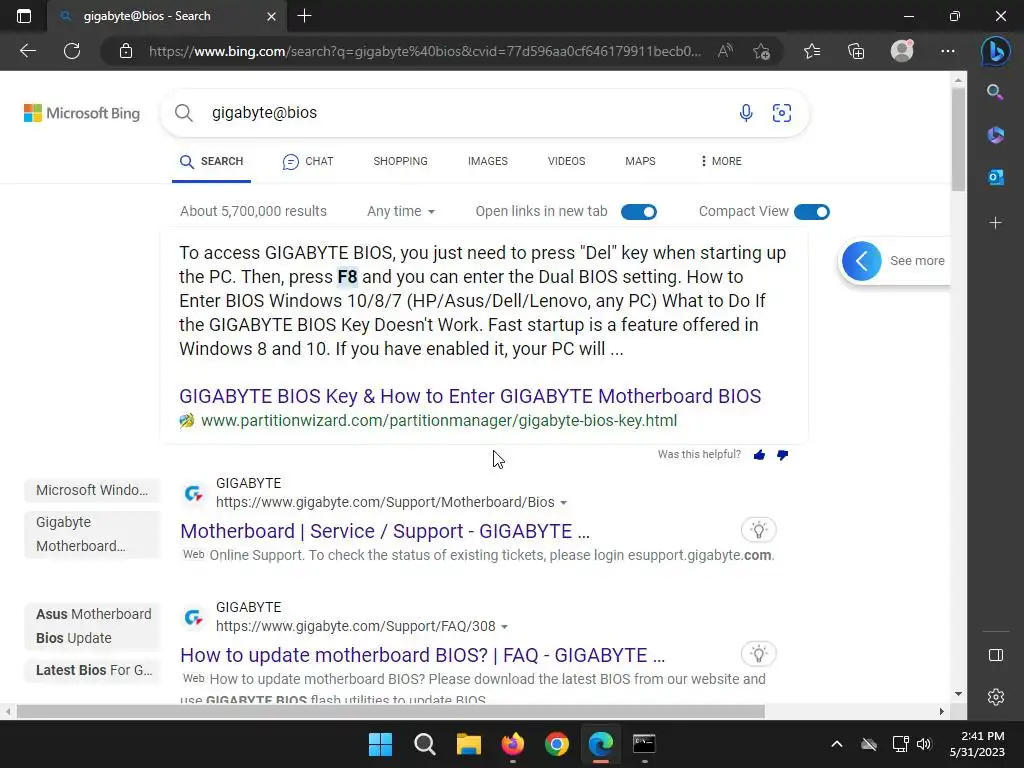Viewport: 1024px width, 768px height.
Task: Open the Favorites list icon
Action: pyautogui.click(x=812, y=51)
